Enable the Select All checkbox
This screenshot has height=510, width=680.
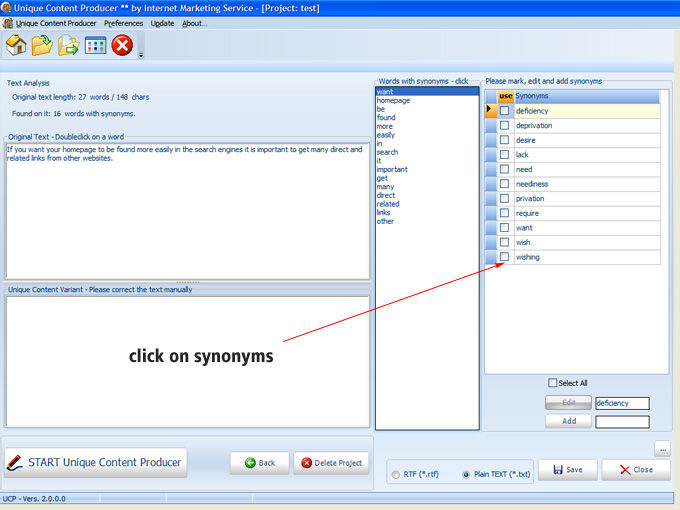click(x=552, y=383)
